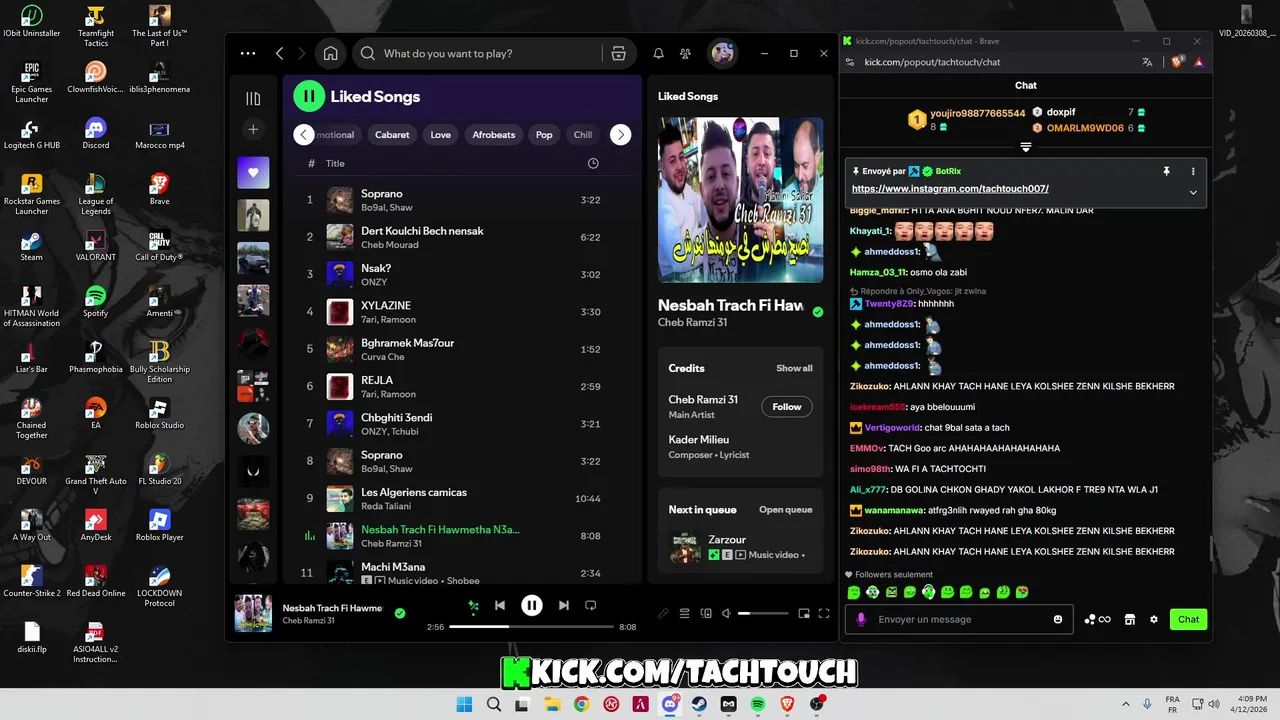Open Connect to a device
This screenshot has width=1280, height=720.
[706, 613]
